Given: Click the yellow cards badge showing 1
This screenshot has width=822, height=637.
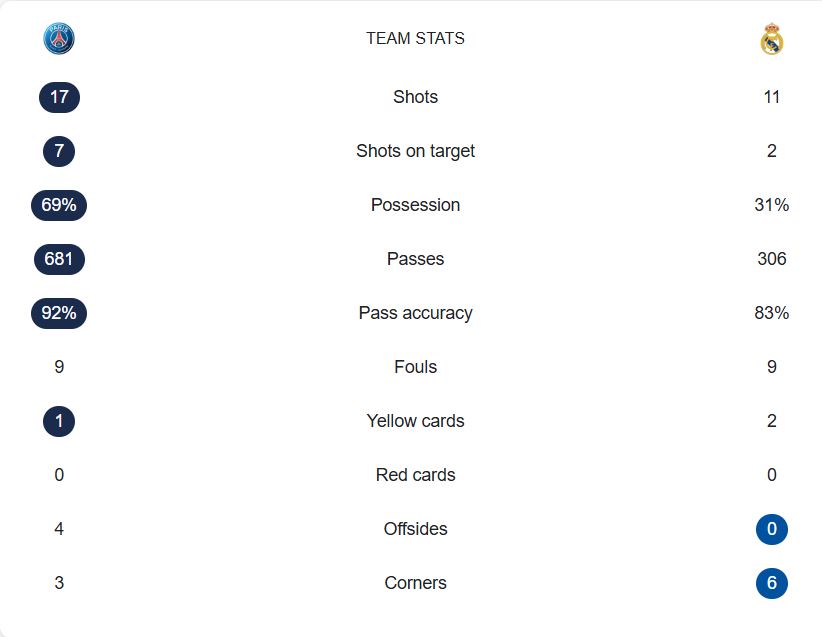Looking at the screenshot, I should pos(59,421).
